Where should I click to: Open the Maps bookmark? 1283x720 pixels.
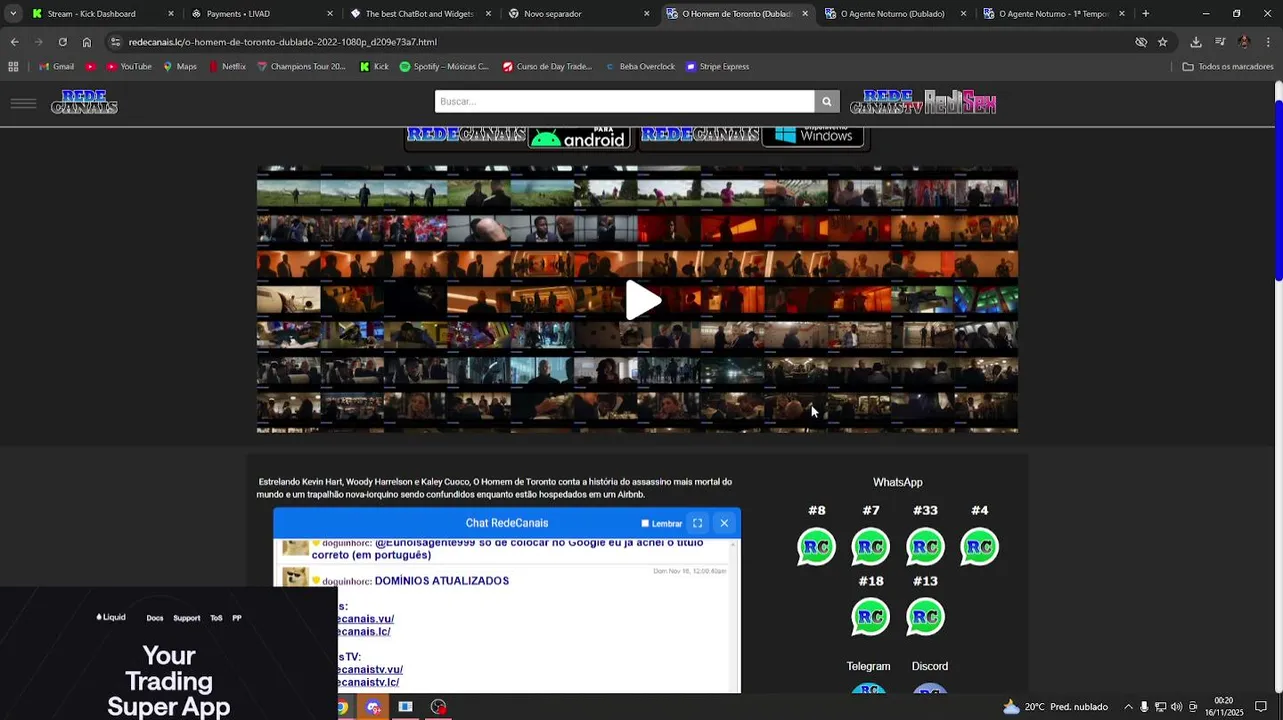180,67
